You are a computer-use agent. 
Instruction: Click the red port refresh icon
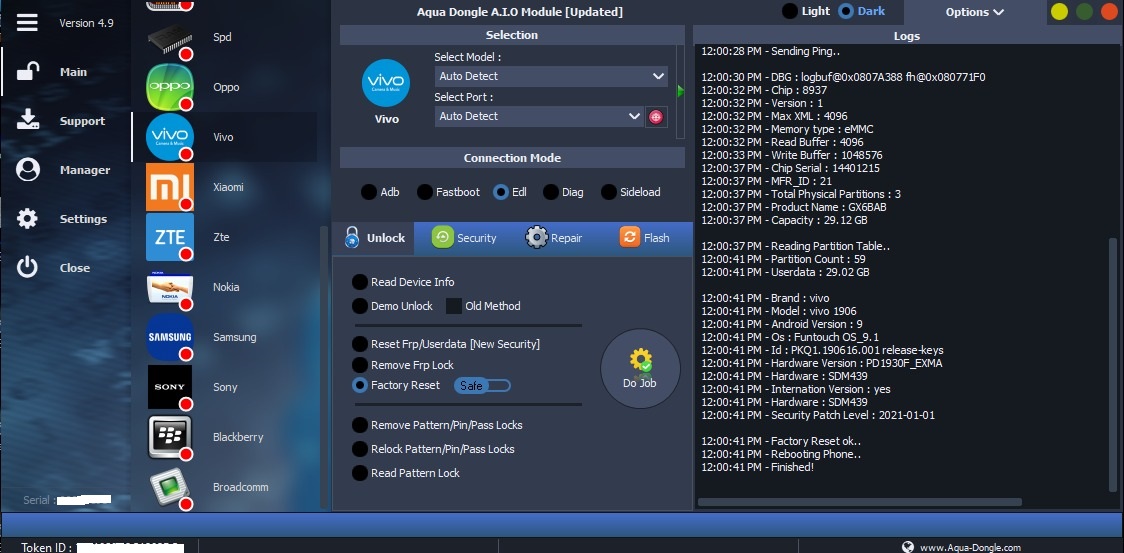point(655,116)
